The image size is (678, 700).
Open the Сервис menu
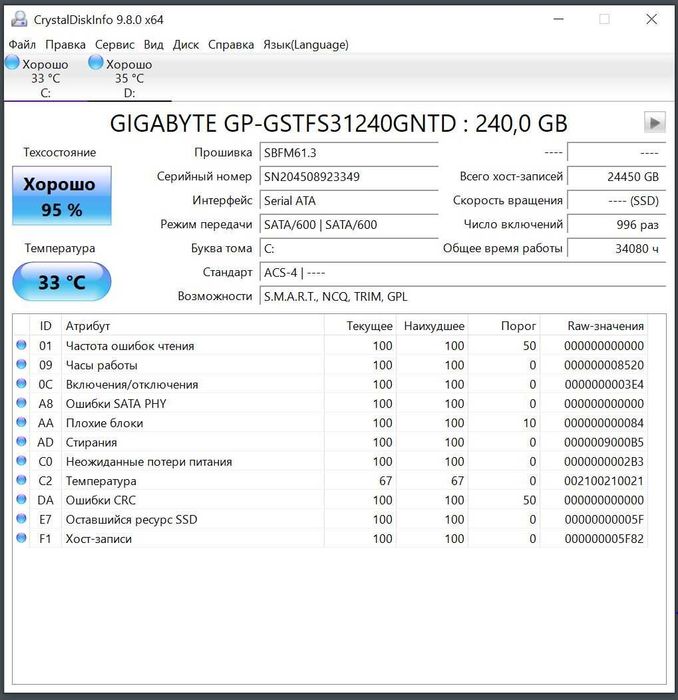point(115,45)
